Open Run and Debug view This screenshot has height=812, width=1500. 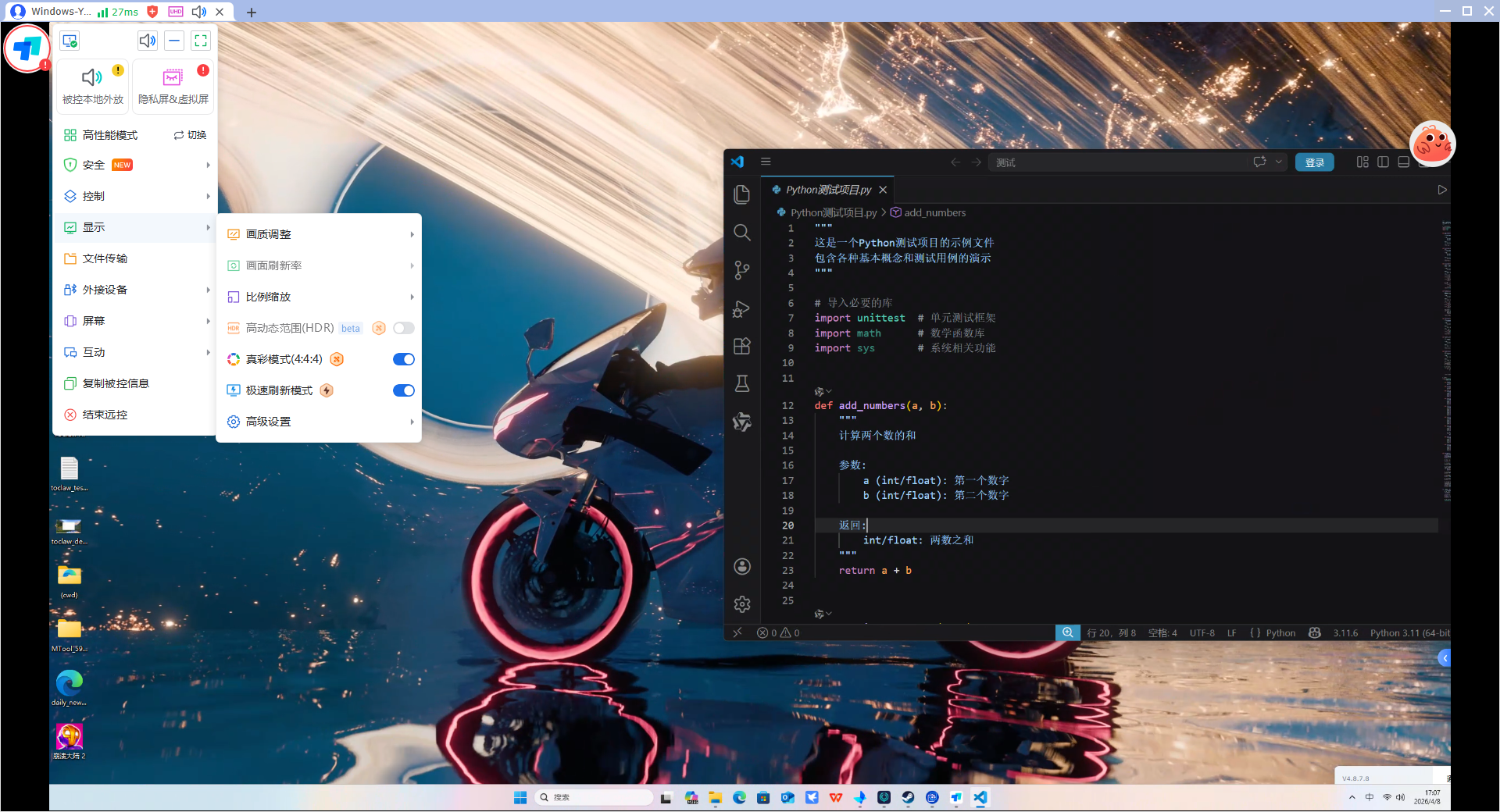tap(741, 308)
